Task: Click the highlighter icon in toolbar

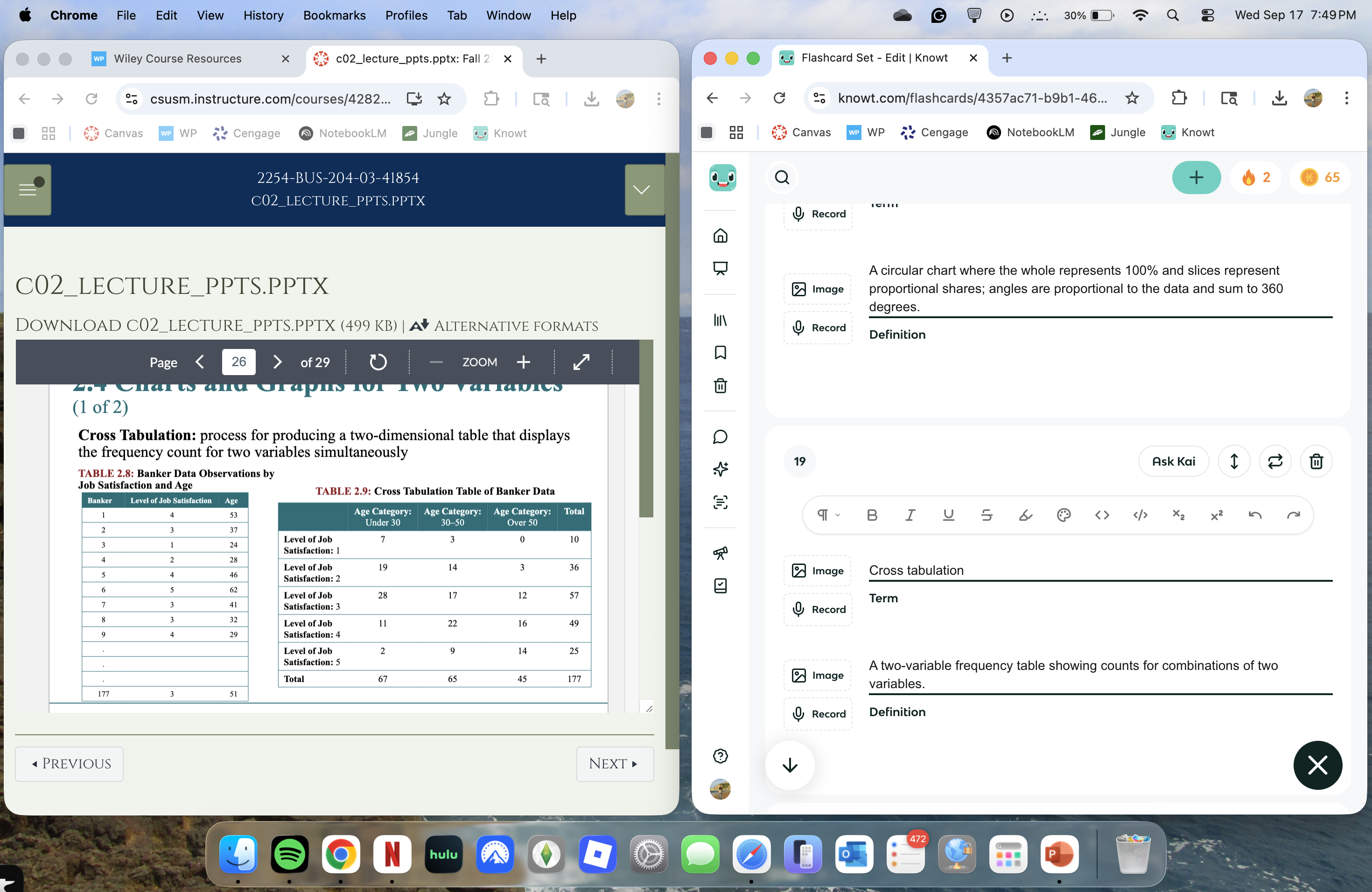Action: (x=1025, y=515)
